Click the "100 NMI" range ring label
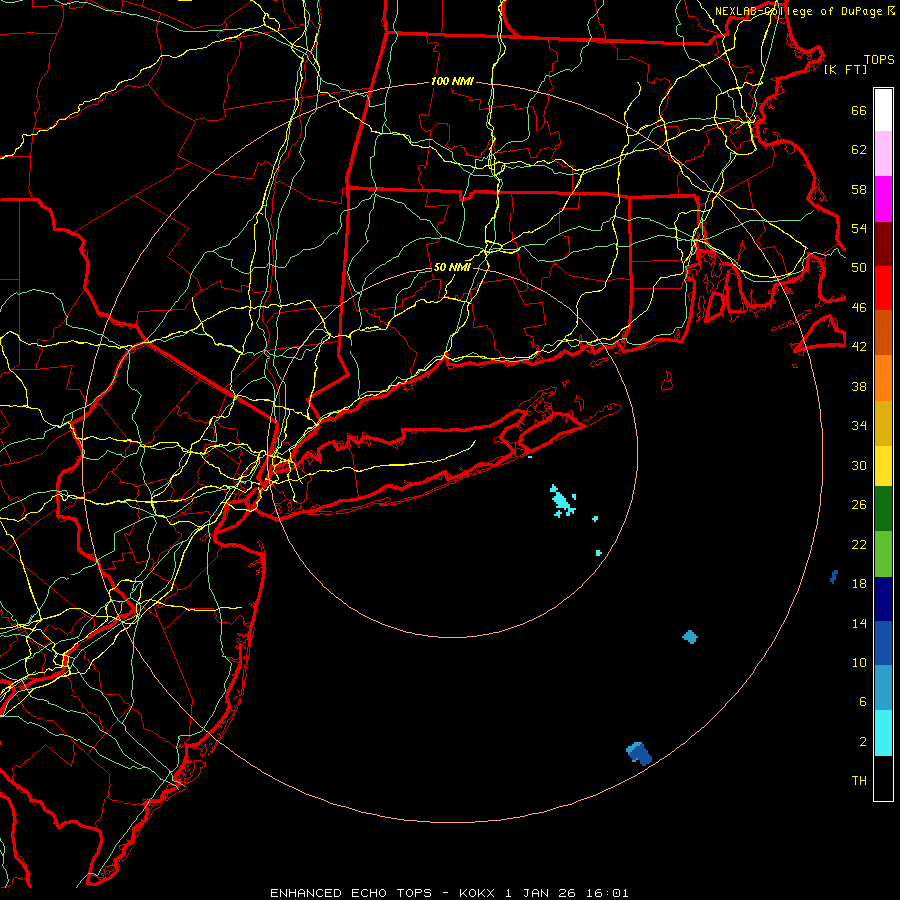The height and width of the screenshot is (900, 900). coord(452,82)
